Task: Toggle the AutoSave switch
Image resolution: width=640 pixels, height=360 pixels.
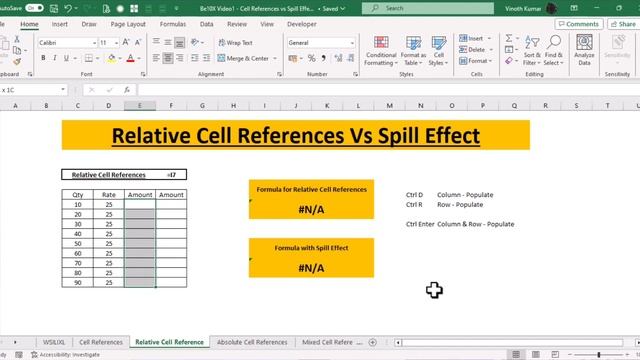Action: (34, 8)
